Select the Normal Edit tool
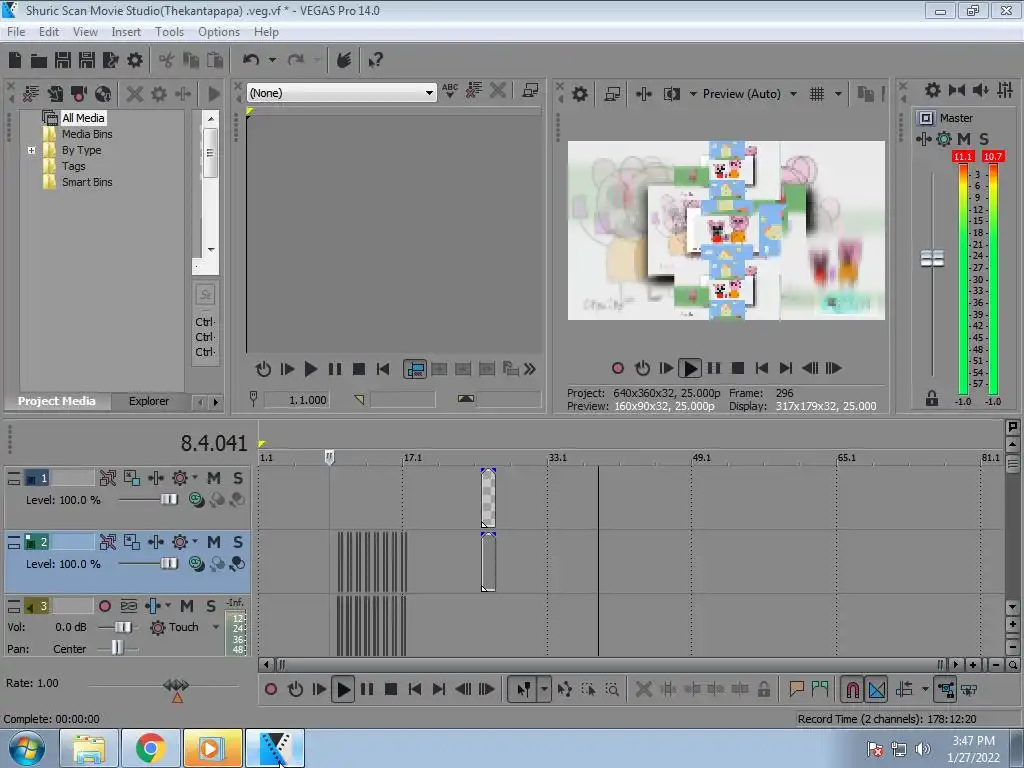 [524, 689]
